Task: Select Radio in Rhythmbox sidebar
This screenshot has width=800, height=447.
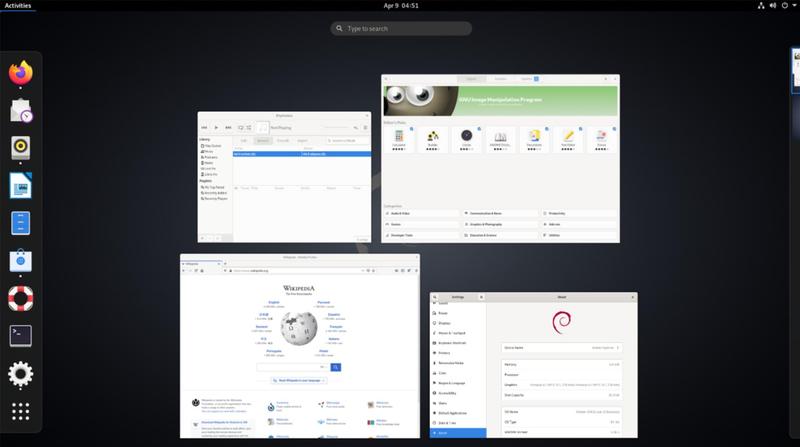Action: pyautogui.click(x=209, y=163)
